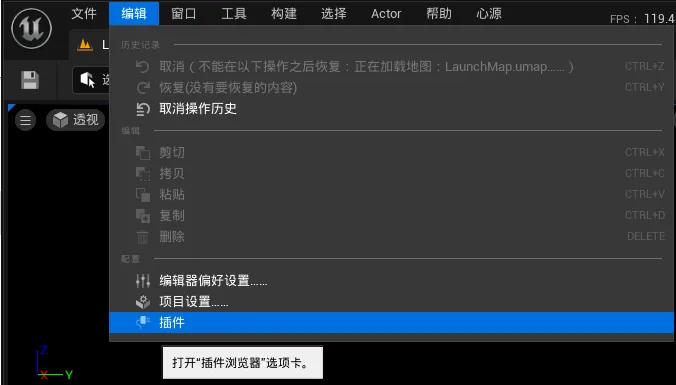Click the 取消 undo arrow icon
This screenshot has width=676, height=385.
tap(142, 67)
